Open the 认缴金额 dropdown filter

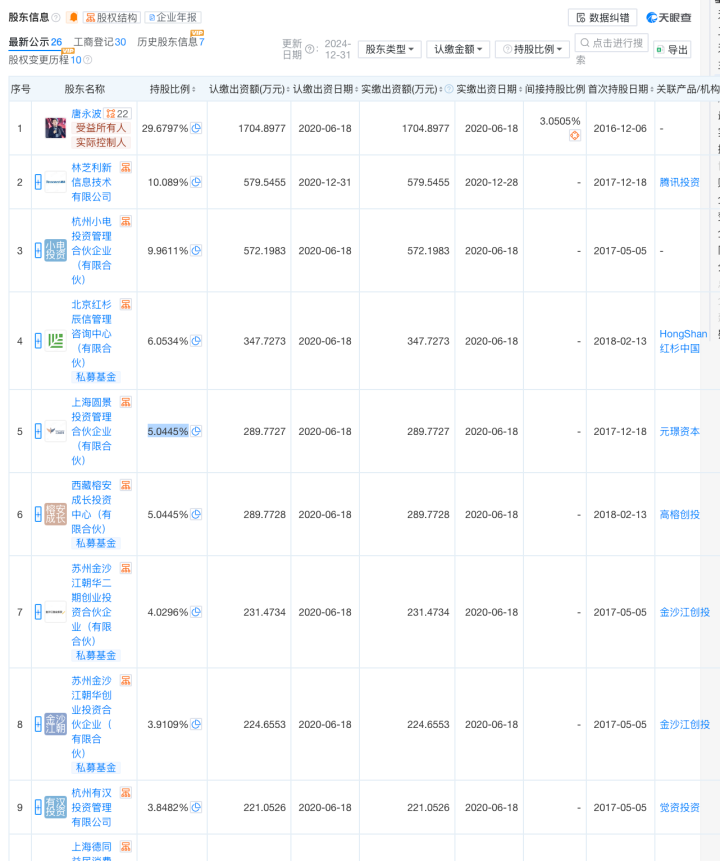point(458,49)
